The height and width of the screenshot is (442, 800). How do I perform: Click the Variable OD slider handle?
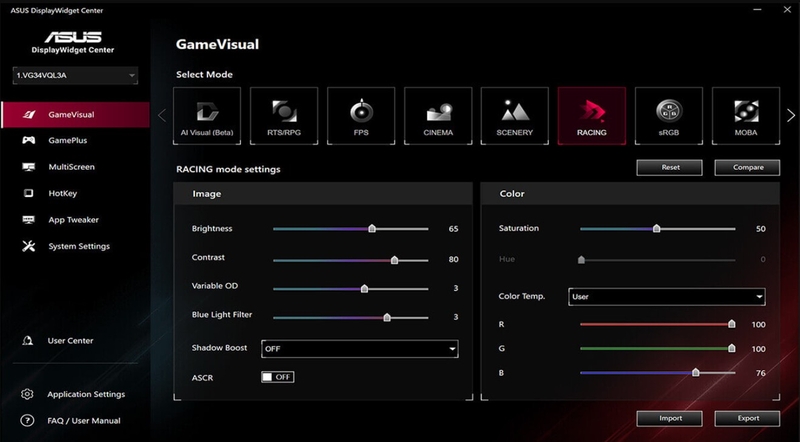(364, 288)
